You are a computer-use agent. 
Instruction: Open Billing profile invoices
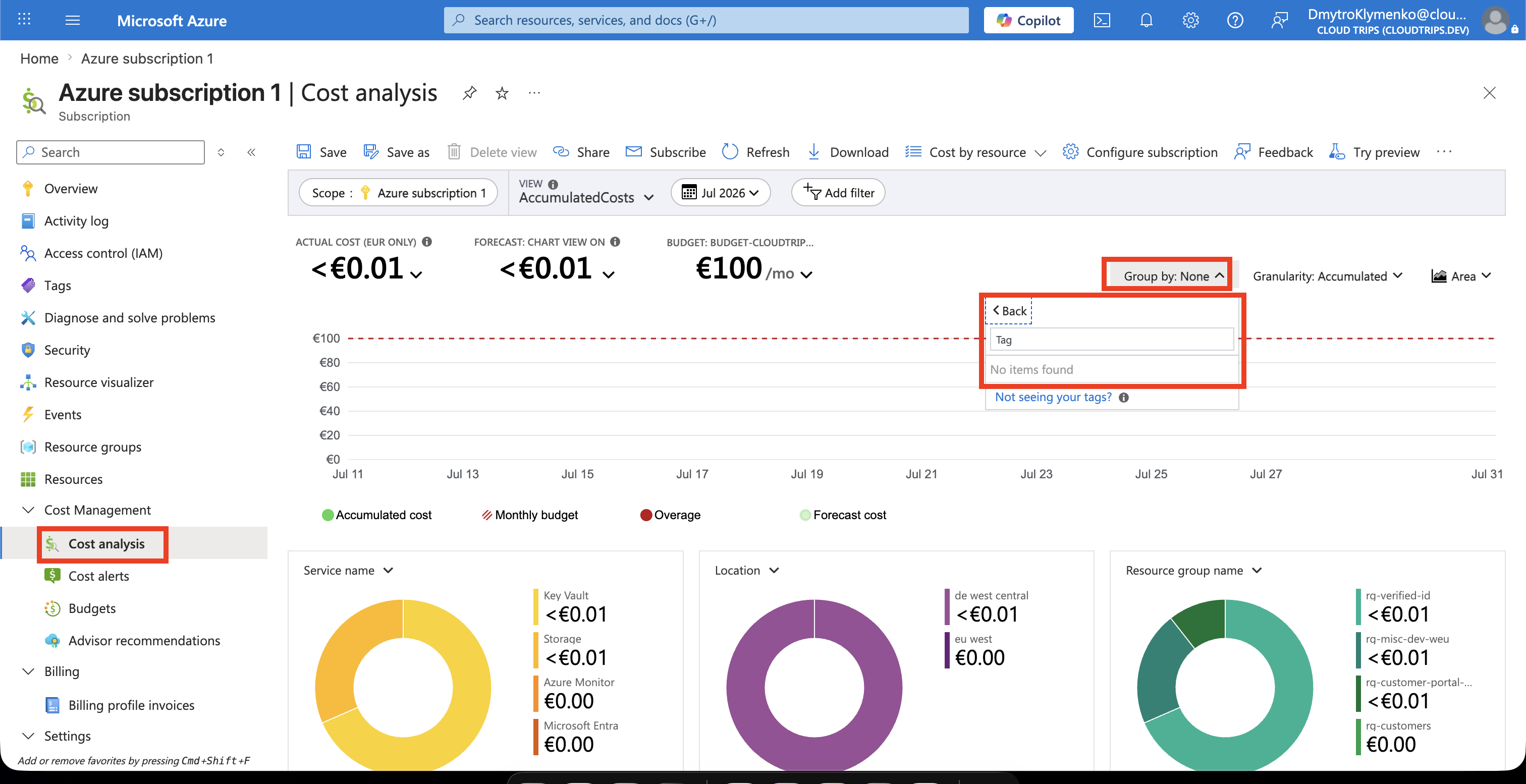coord(131,705)
